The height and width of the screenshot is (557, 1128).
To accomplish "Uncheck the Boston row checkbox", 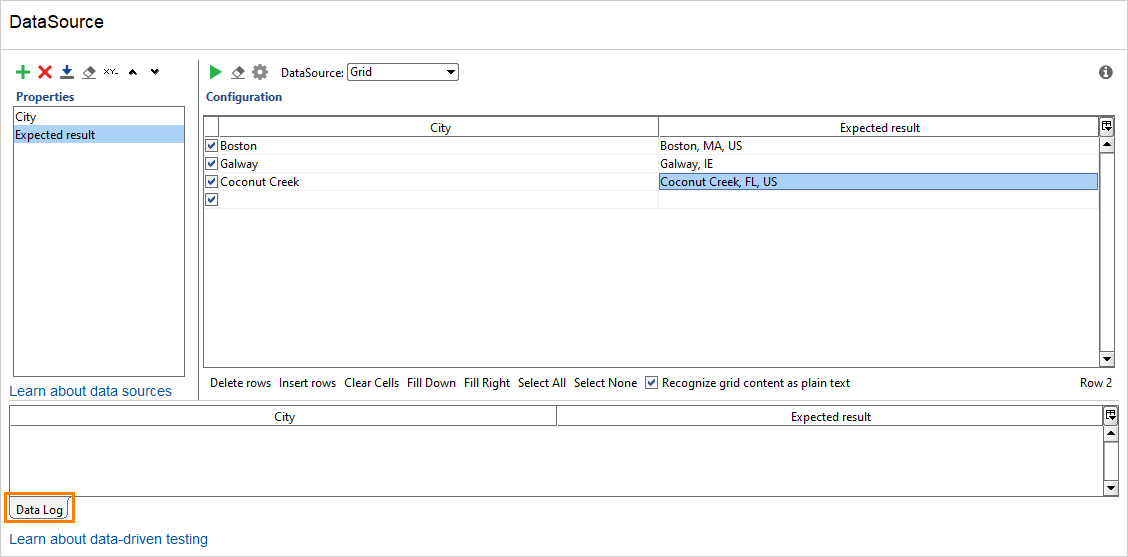I will coord(211,146).
